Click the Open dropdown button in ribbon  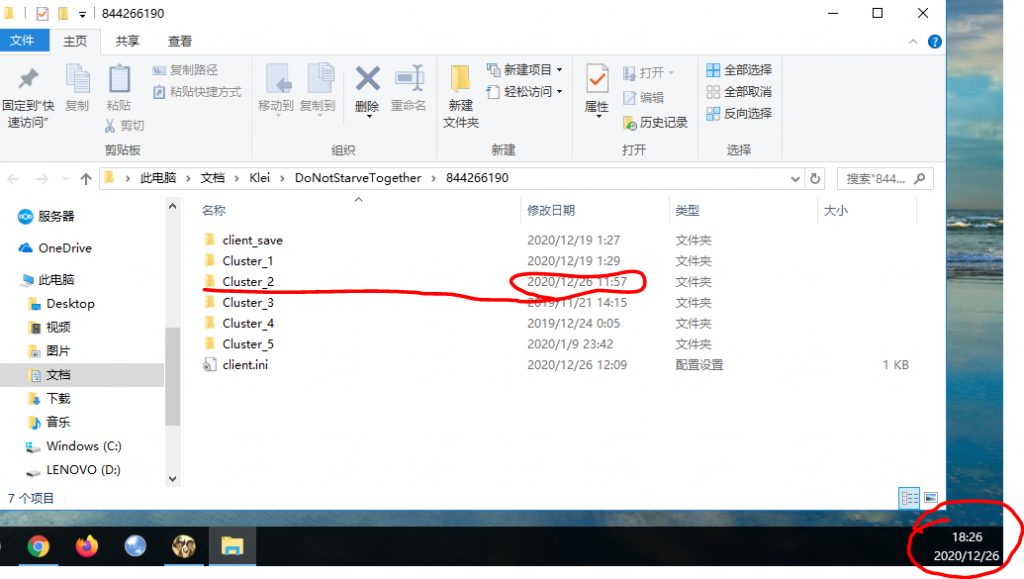click(648, 72)
